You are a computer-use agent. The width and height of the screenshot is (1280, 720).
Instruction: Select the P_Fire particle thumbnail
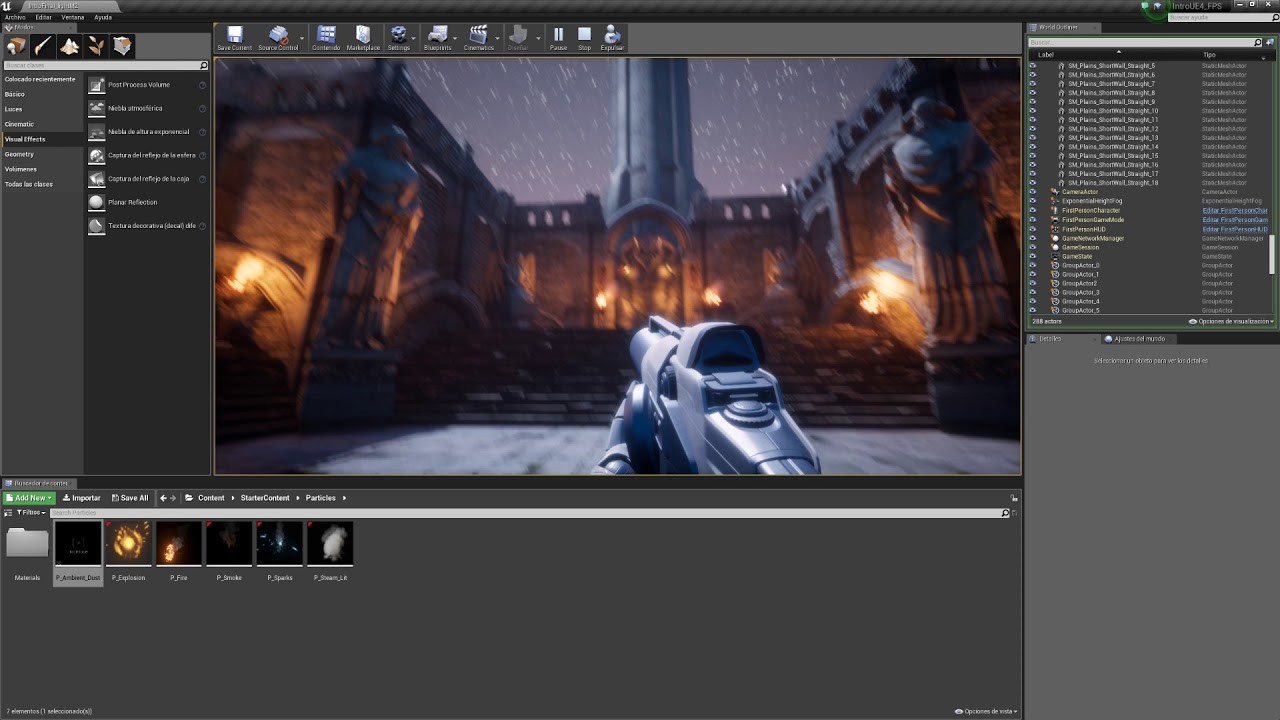coord(178,543)
